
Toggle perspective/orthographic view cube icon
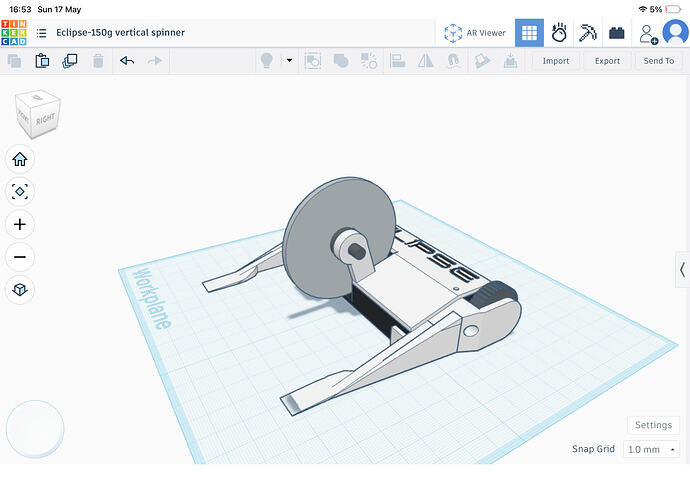[20, 289]
